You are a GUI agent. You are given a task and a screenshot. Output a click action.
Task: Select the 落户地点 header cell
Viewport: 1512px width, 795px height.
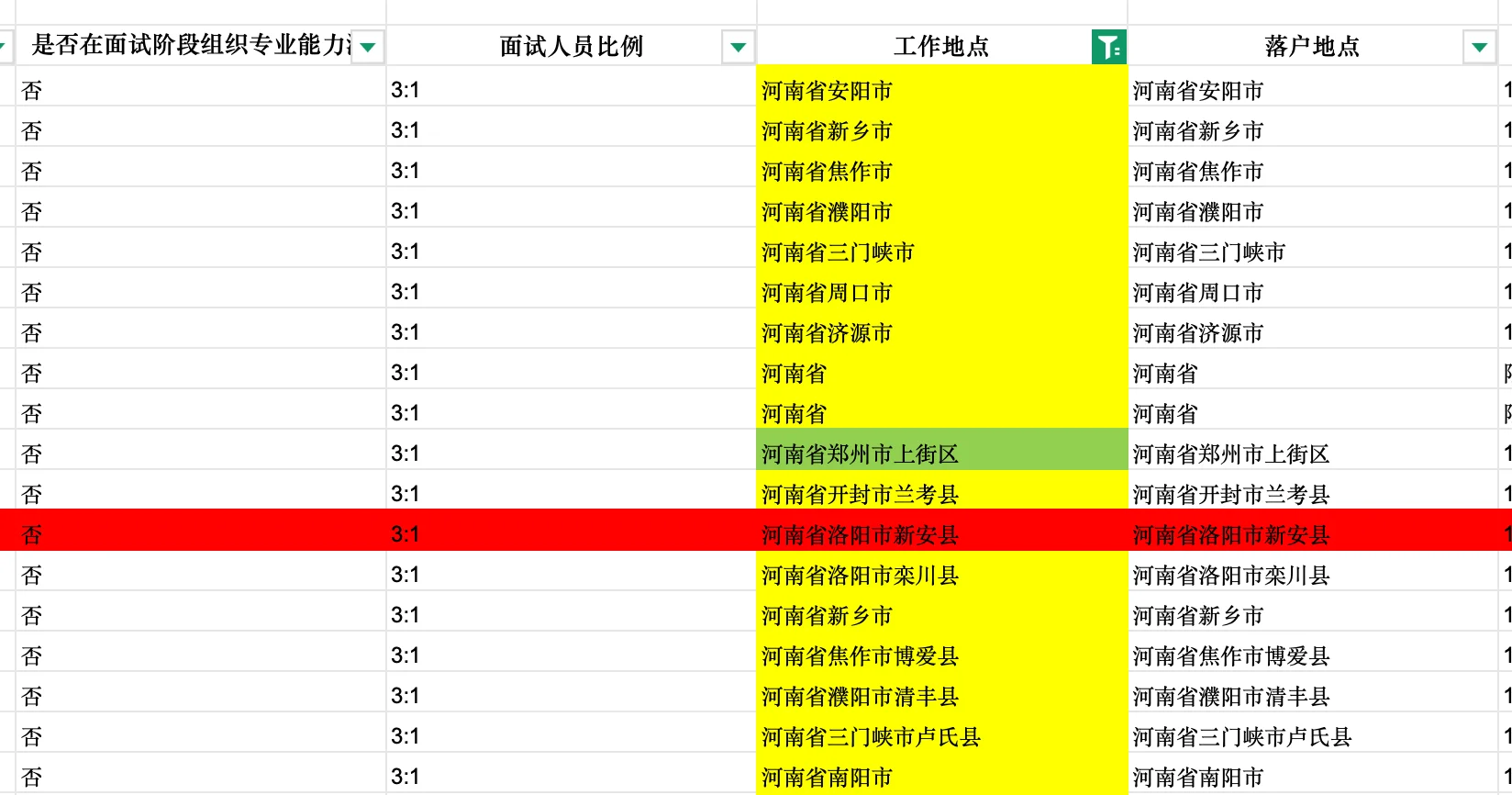[x=1312, y=46]
